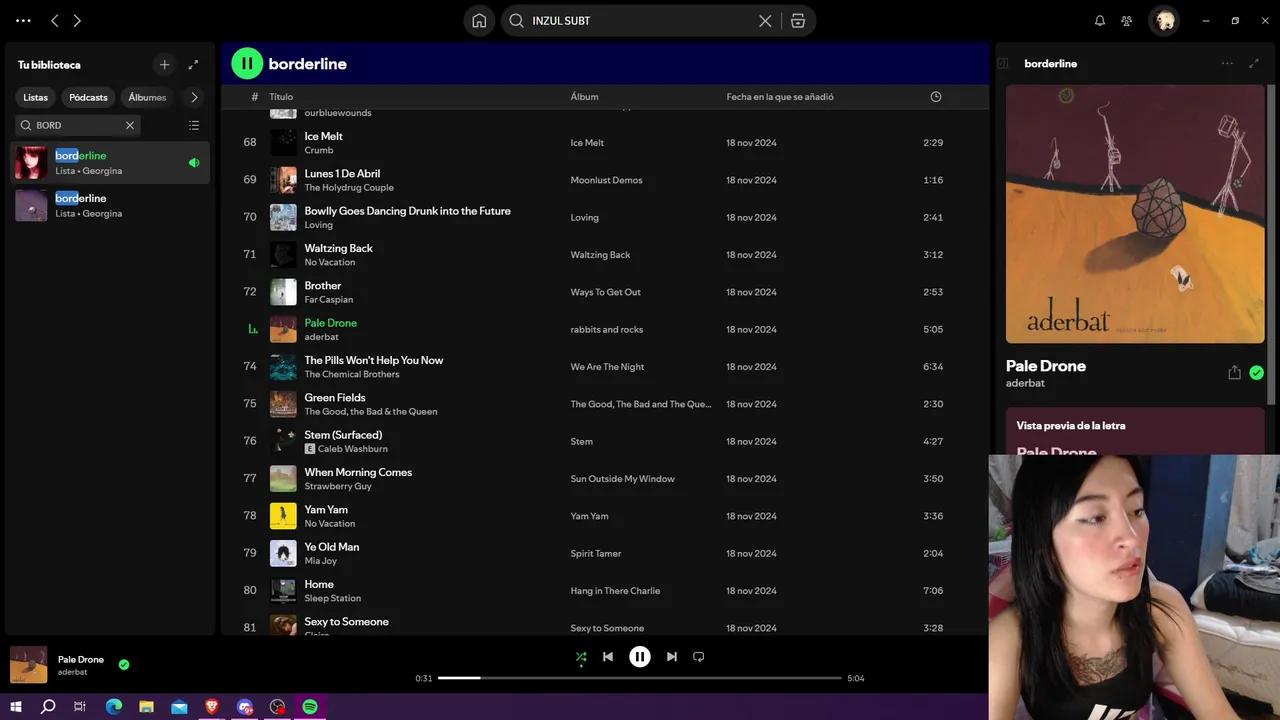Skip to the next track
The height and width of the screenshot is (720, 1280).
(672, 657)
